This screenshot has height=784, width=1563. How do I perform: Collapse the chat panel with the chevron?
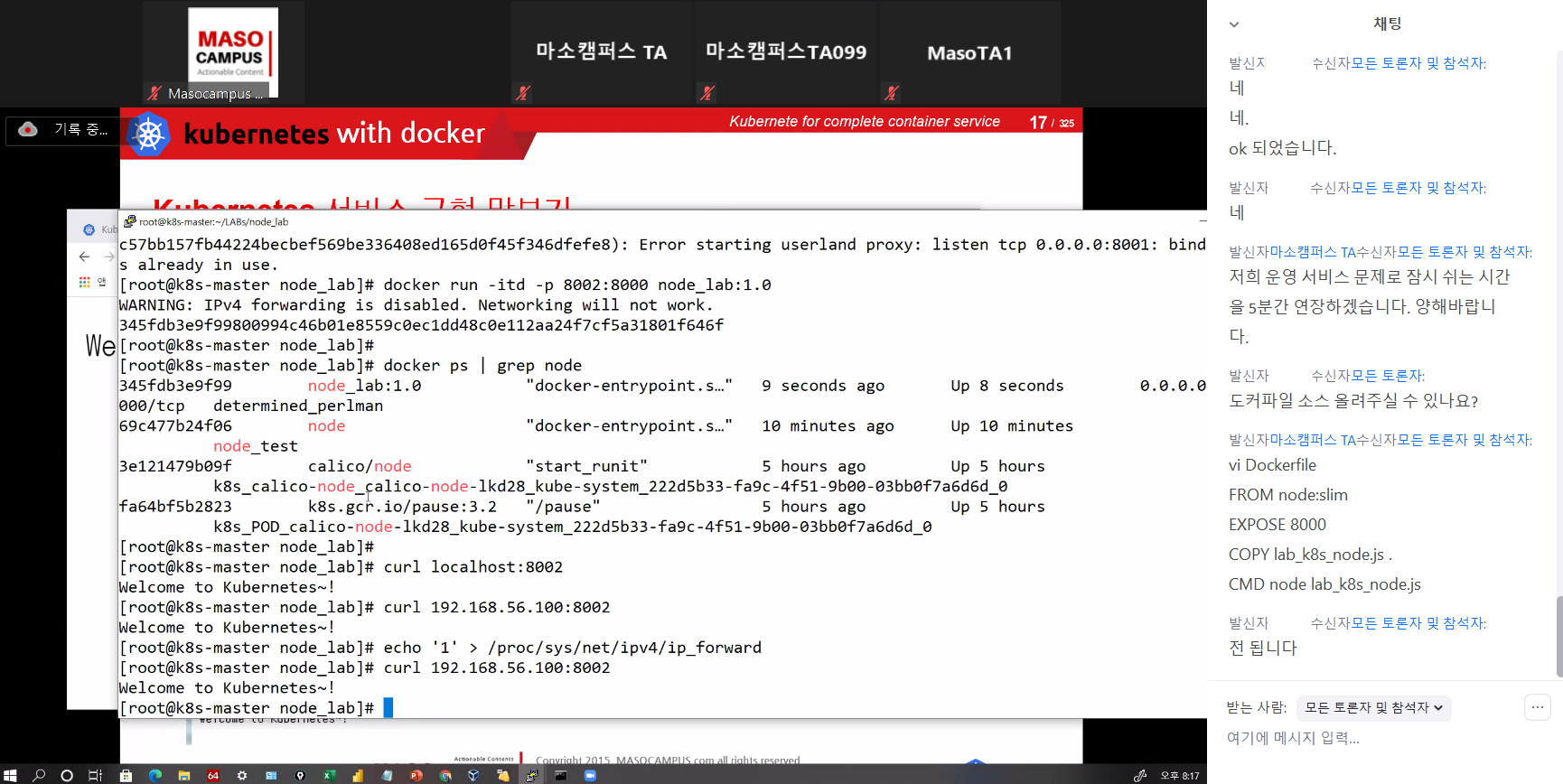coord(1234,24)
